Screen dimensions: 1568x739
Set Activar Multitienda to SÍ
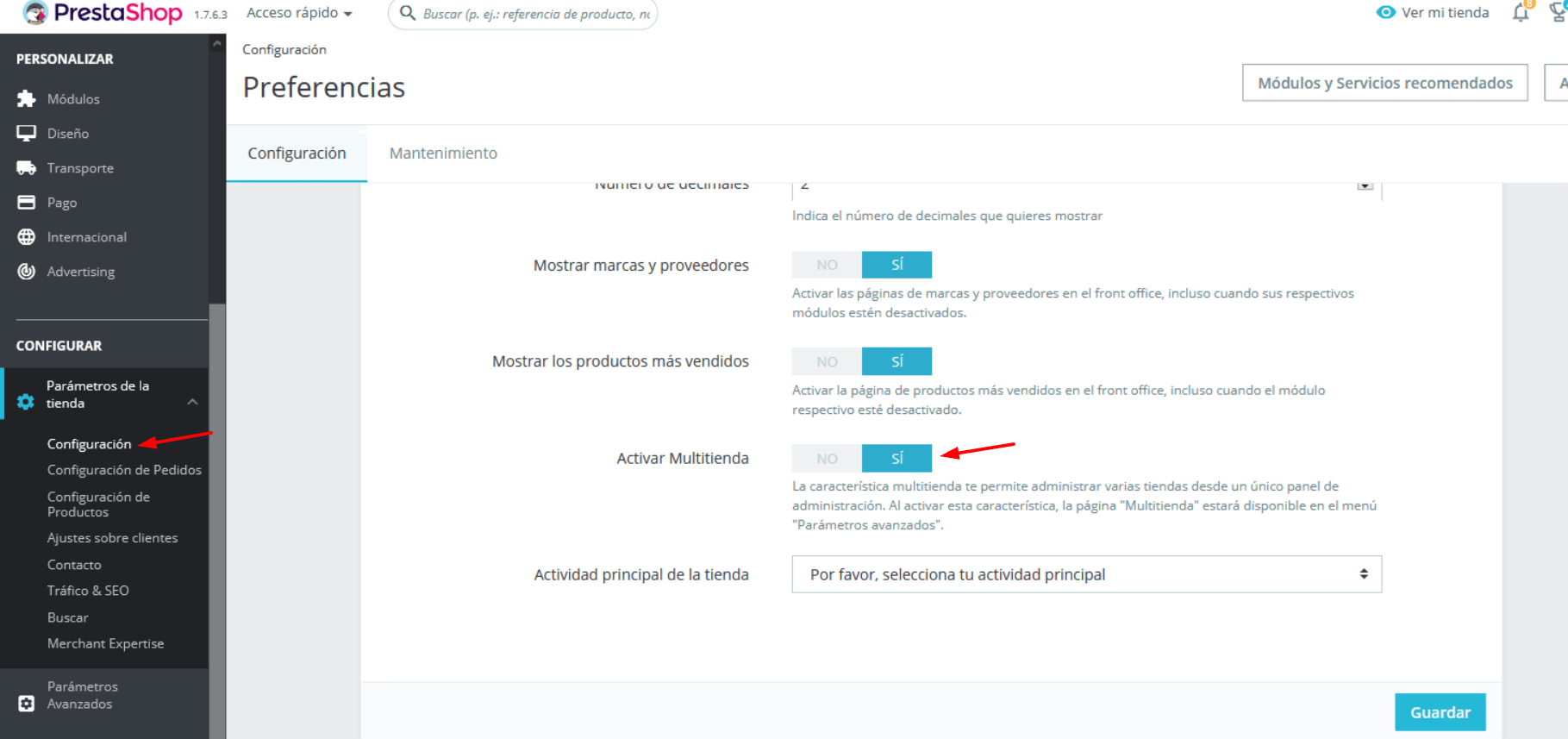point(896,458)
